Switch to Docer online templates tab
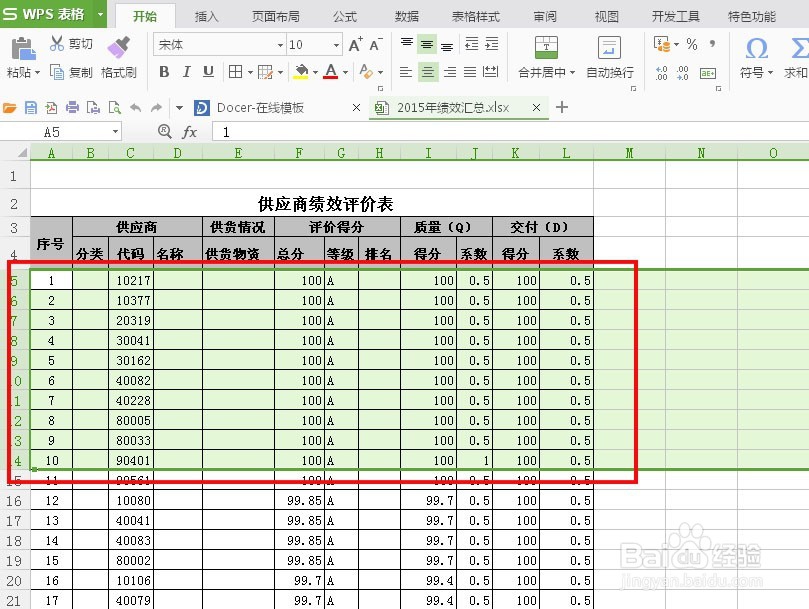The width and height of the screenshot is (809, 609). (x=260, y=107)
